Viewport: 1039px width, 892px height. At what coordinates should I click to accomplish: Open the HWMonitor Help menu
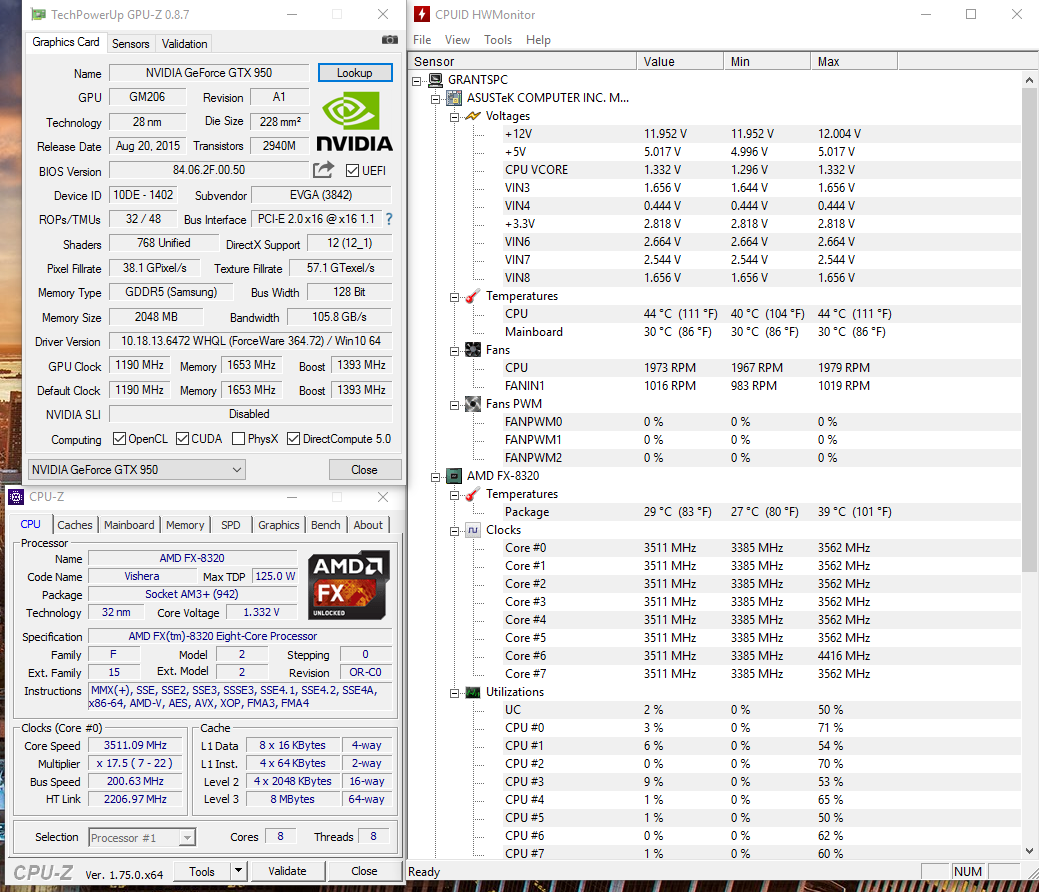[x=538, y=40]
